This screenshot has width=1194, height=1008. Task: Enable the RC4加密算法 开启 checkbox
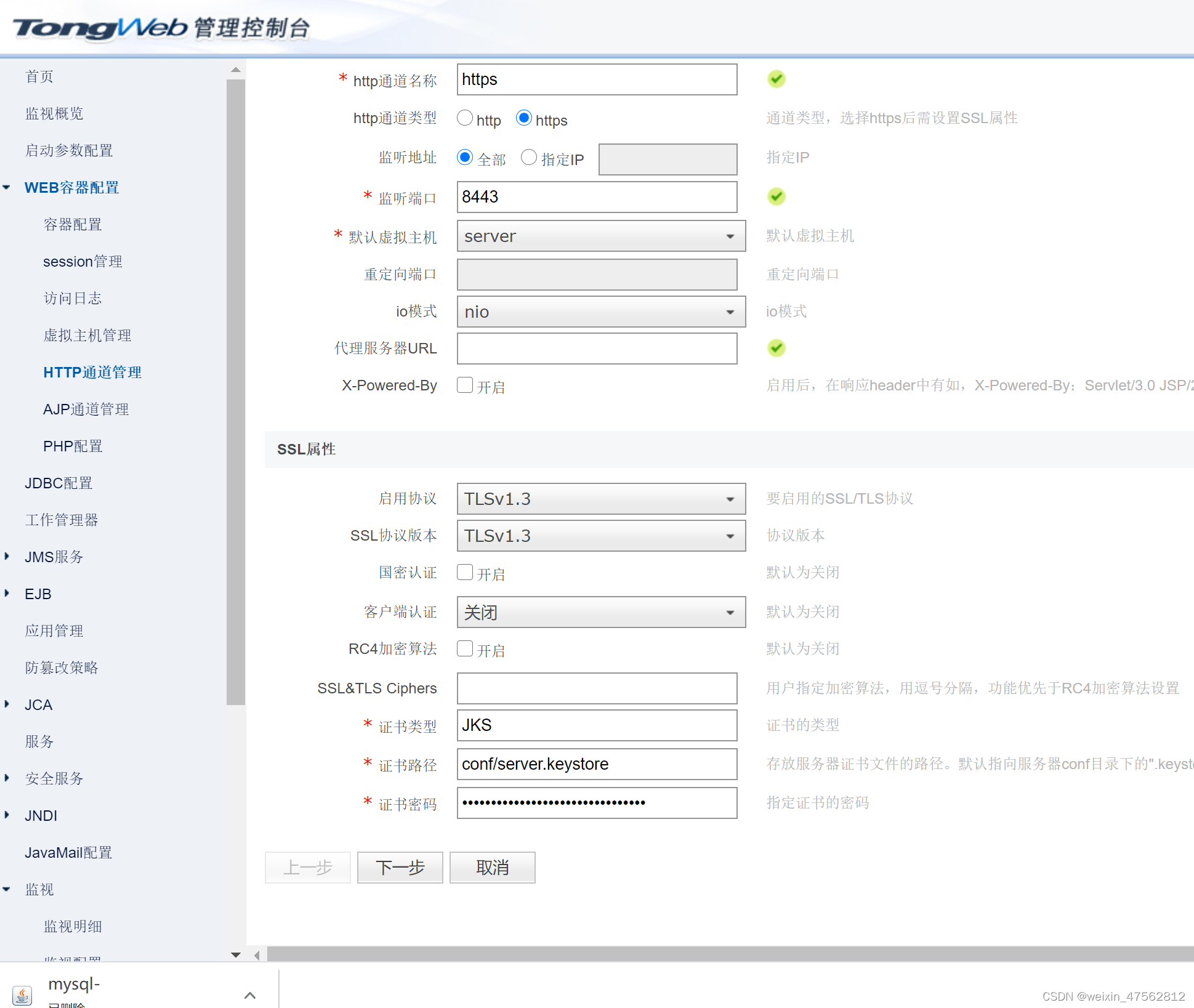(465, 648)
